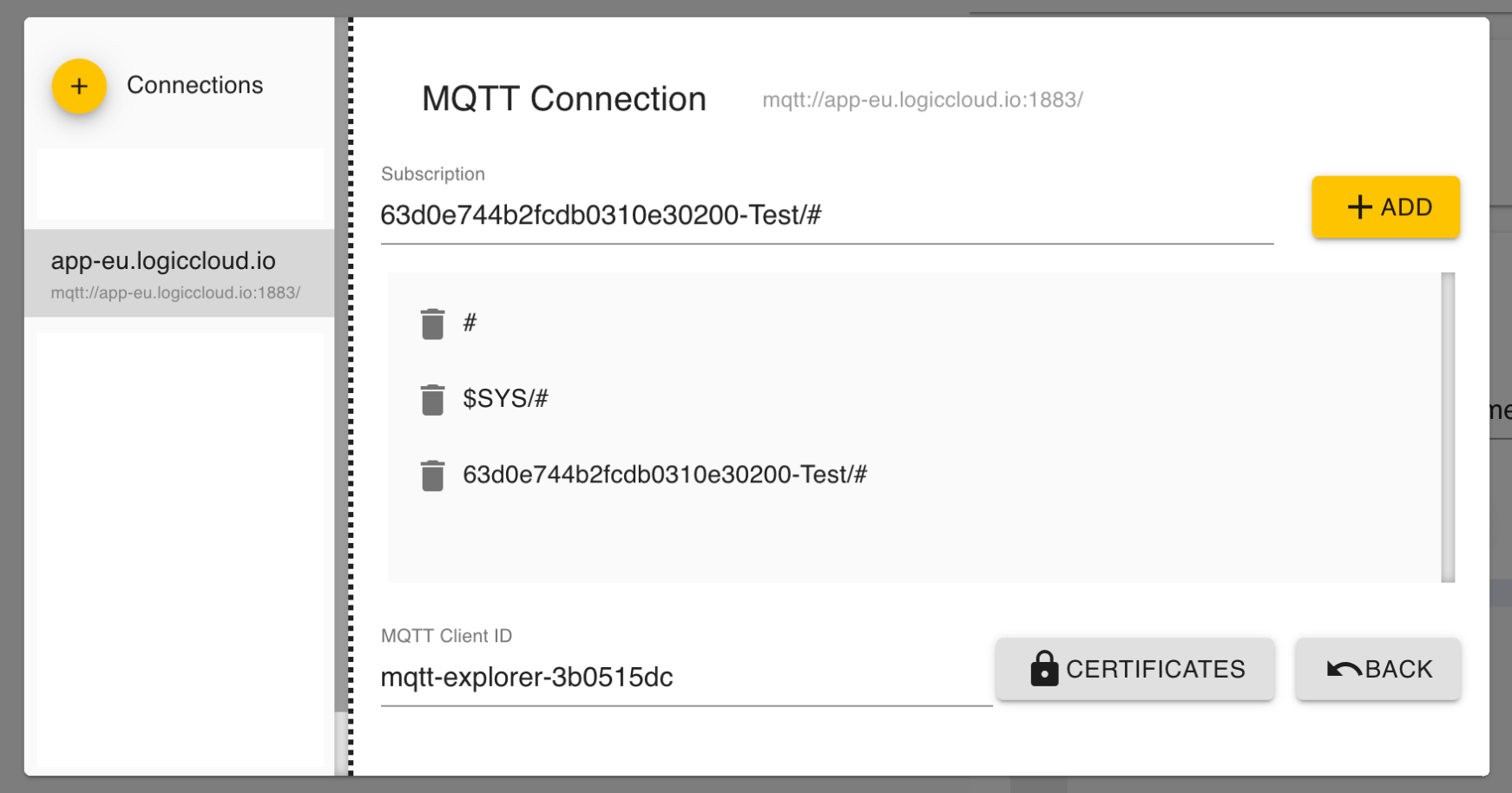
Task: Click the empty connection slot above app-eu.logiccloud.io
Action: 180,187
